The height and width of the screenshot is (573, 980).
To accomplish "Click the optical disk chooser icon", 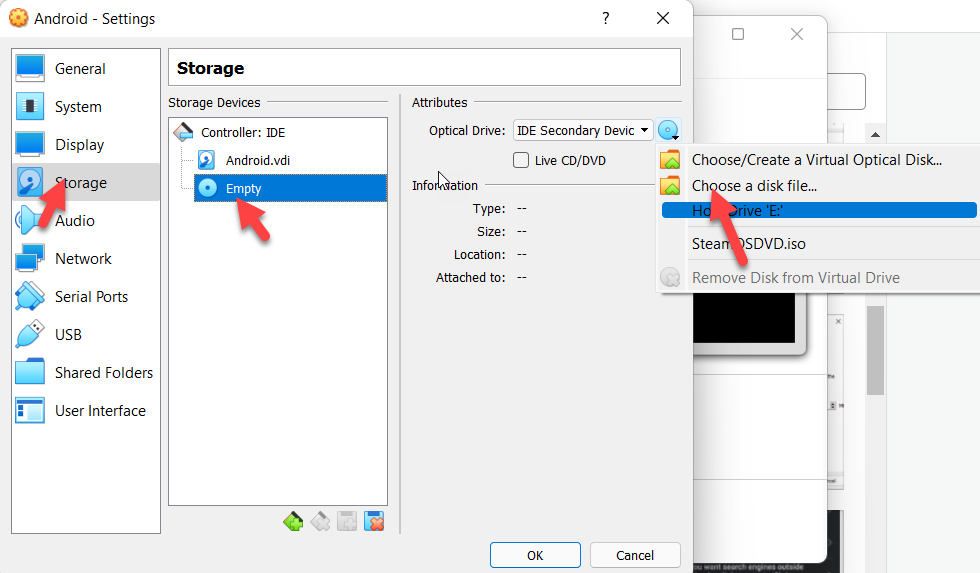I will point(668,130).
